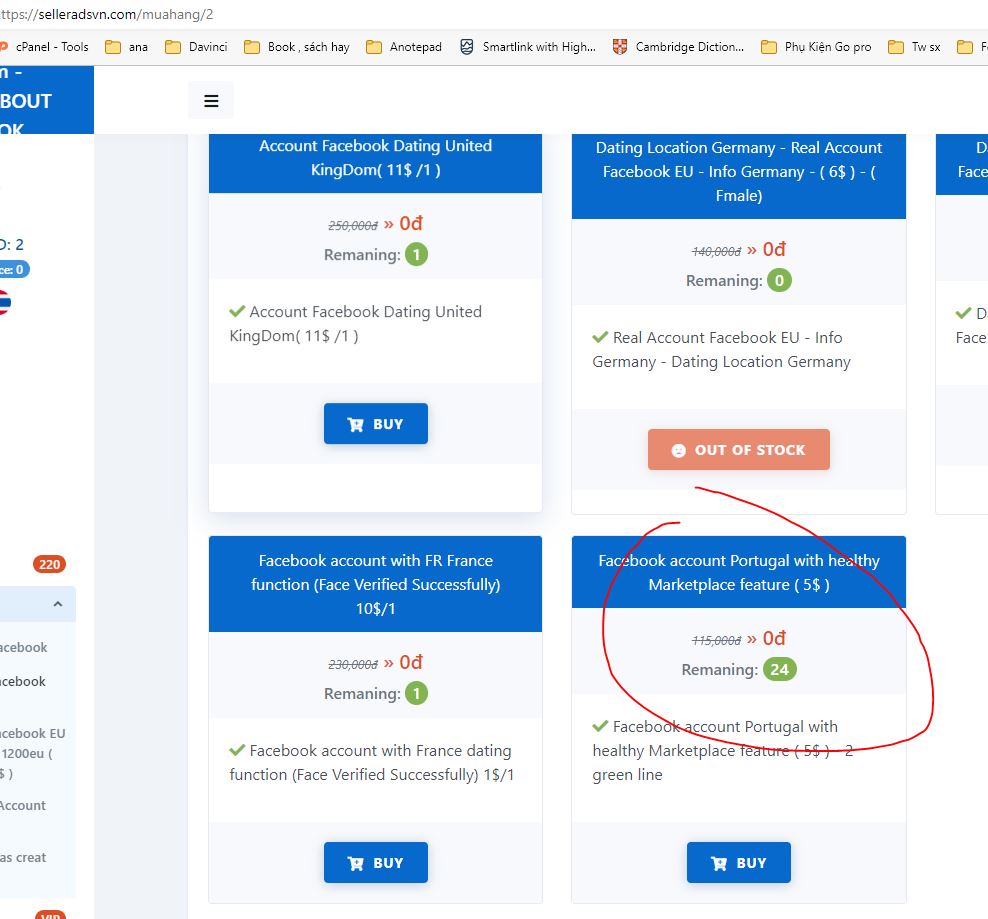988x919 pixels.
Task: Click the browser address bar URL
Action: point(107,14)
